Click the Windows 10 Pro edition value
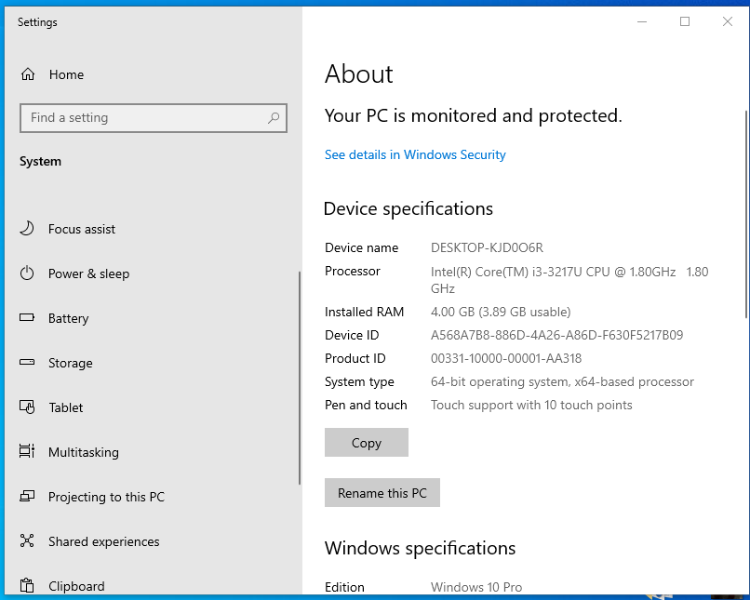Viewport: 750px width, 600px height. coord(476,587)
